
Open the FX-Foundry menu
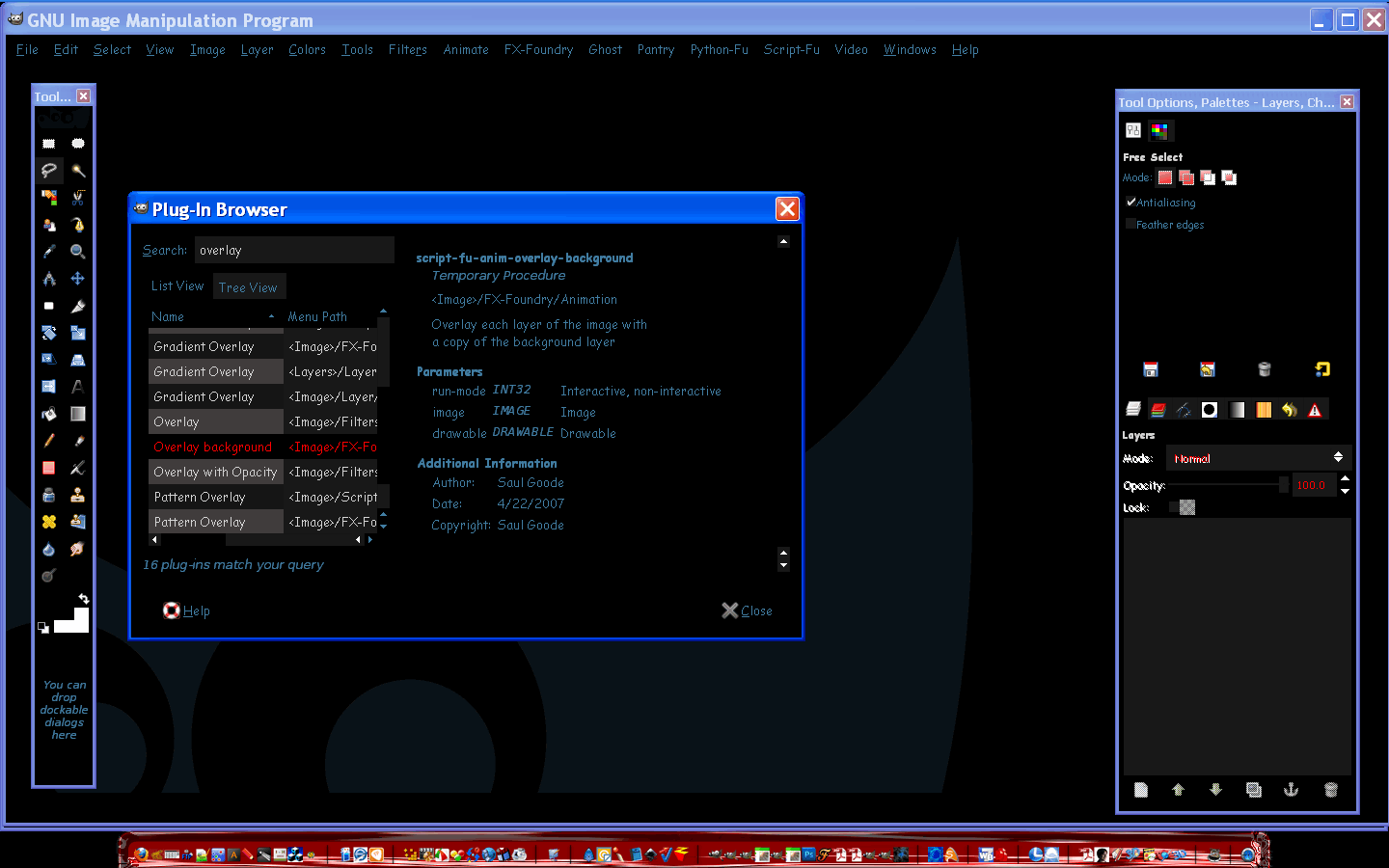[538, 50]
